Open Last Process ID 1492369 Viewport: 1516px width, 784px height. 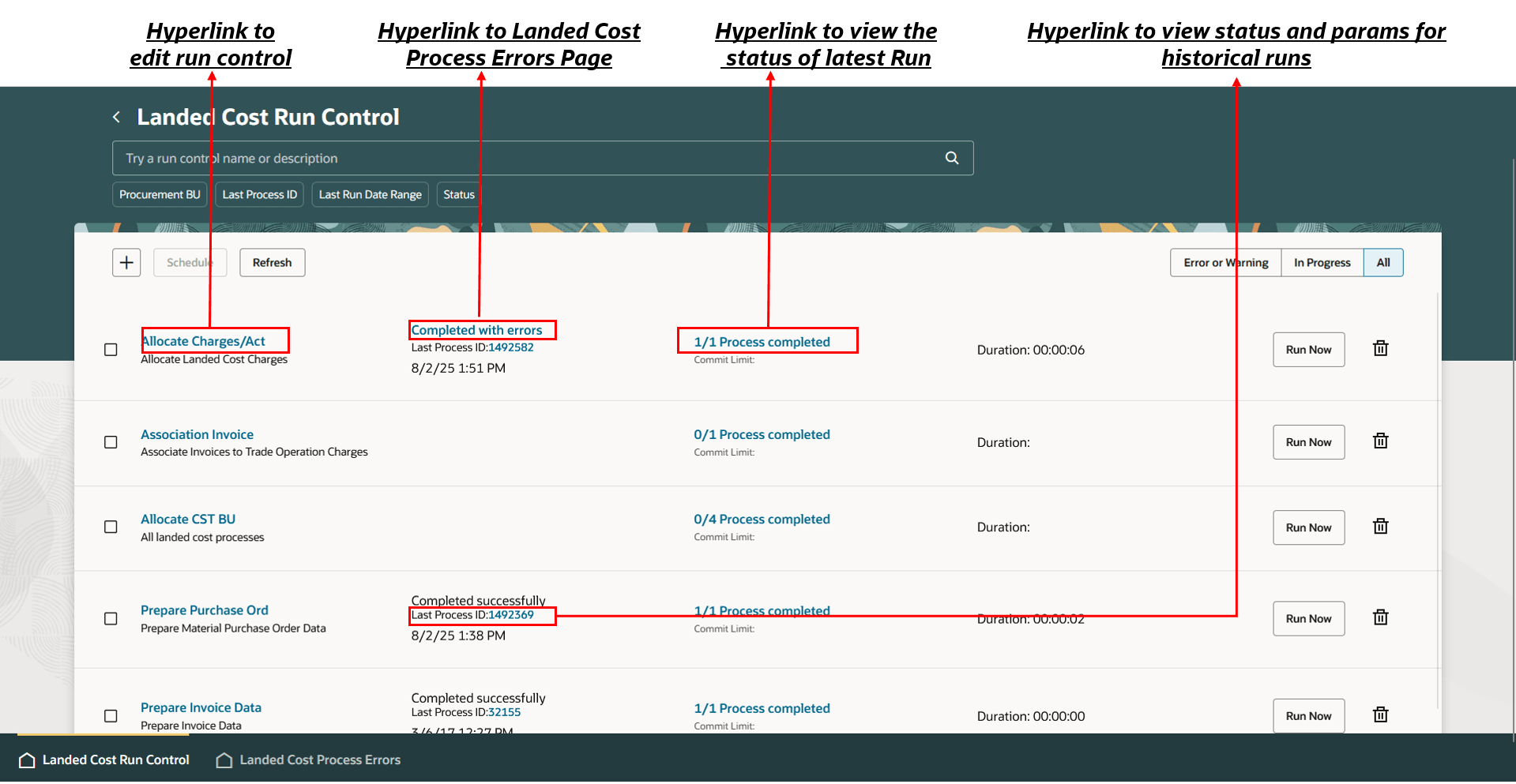tap(511, 615)
